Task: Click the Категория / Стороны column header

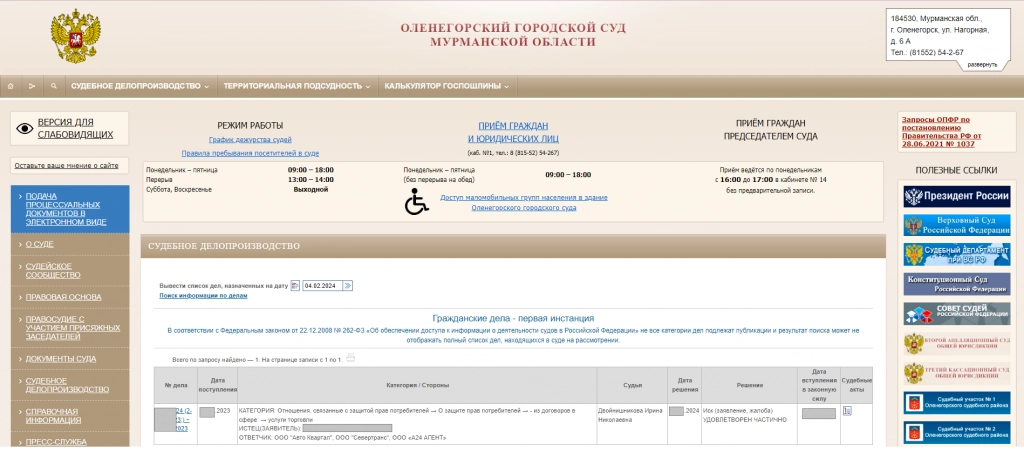Action: coord(417,385)
